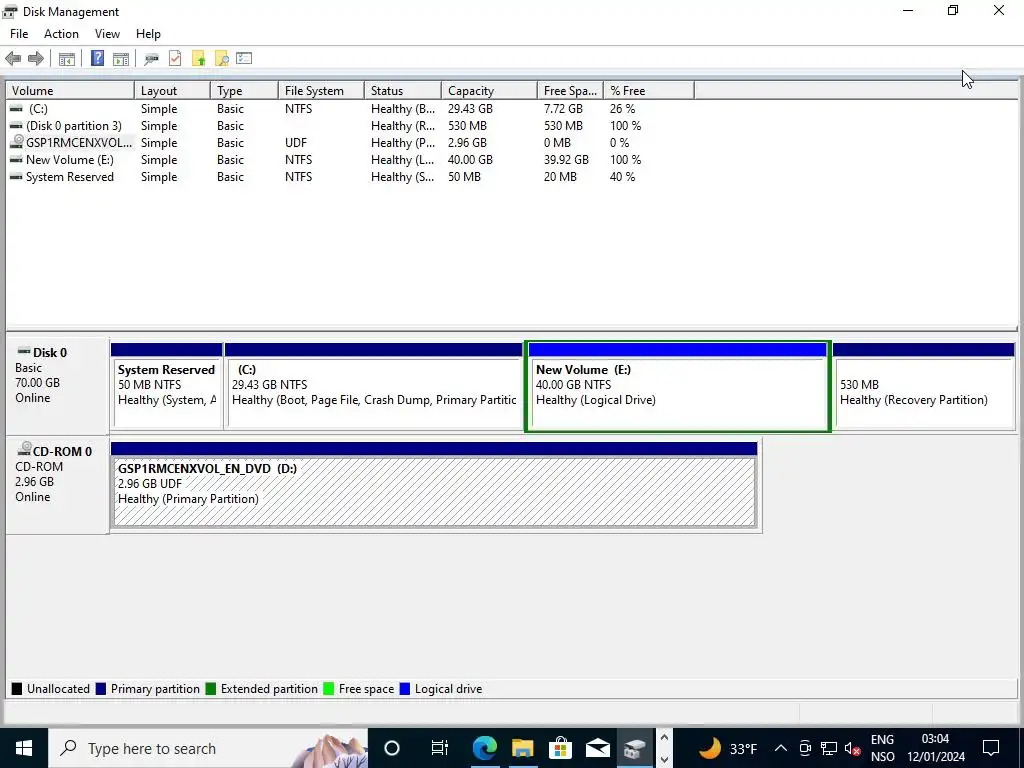Click the bright green Free space legend swatch

pos(328,689)
